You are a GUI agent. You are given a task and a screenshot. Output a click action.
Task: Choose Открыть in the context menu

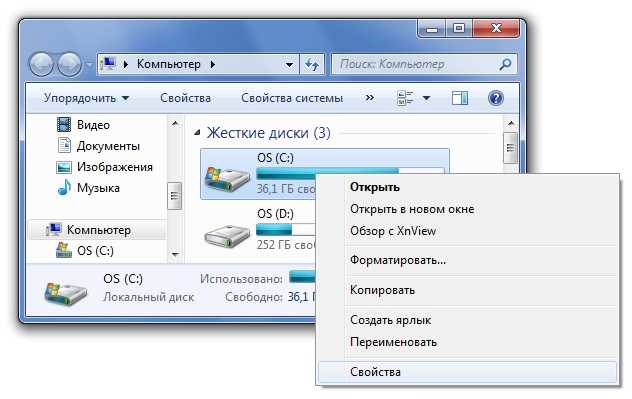468,187
